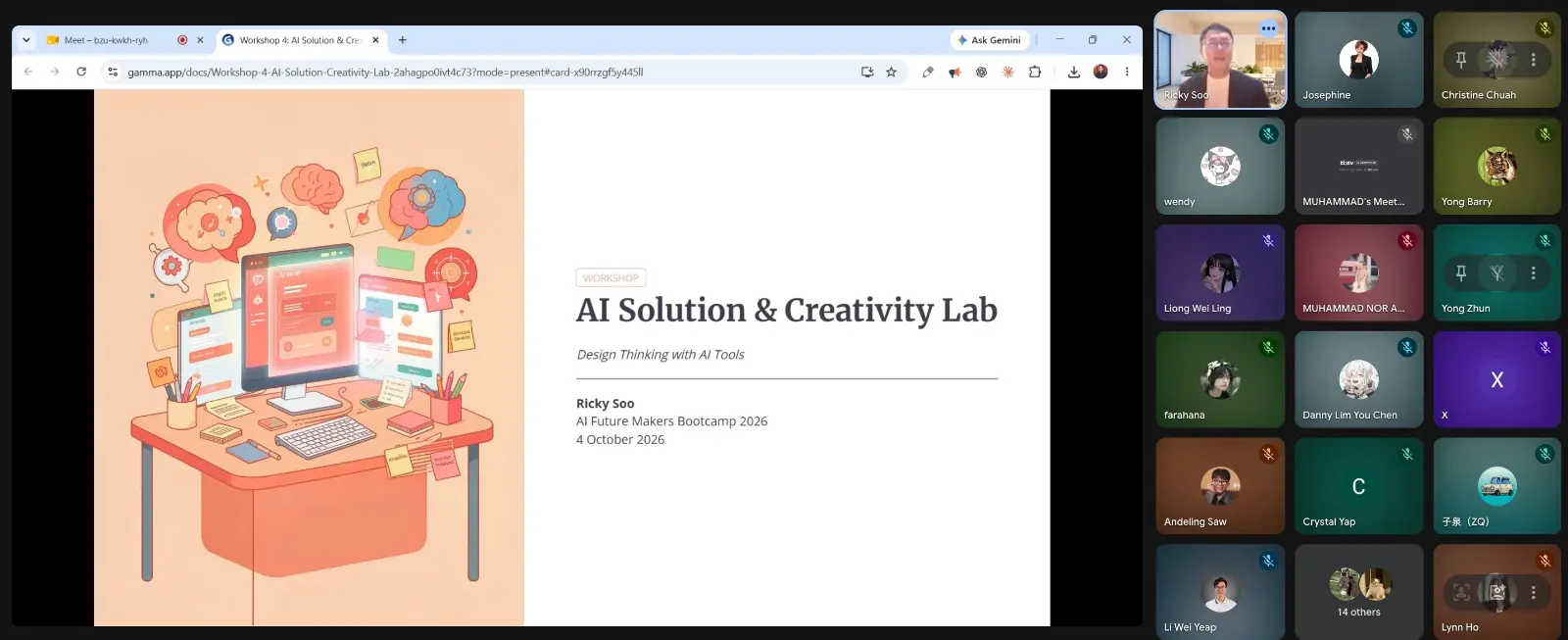
Task: Click the WORKSHOP tag on slide
Action: click(611, 278)
